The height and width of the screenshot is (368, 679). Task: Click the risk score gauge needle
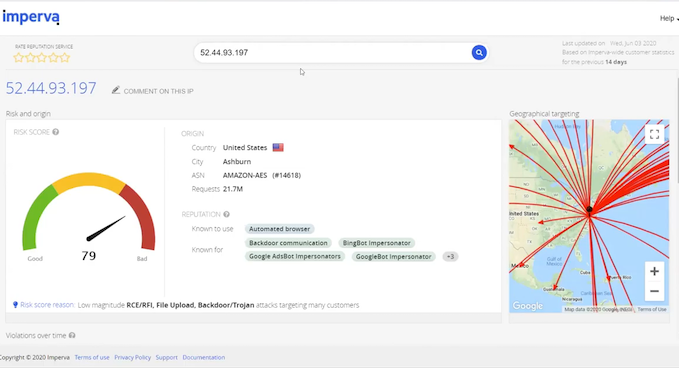coord(107,228)
